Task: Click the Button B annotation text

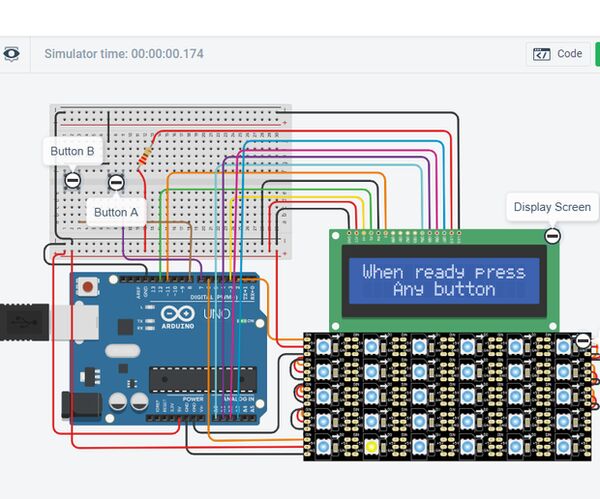Action: (x=72, y=151)
